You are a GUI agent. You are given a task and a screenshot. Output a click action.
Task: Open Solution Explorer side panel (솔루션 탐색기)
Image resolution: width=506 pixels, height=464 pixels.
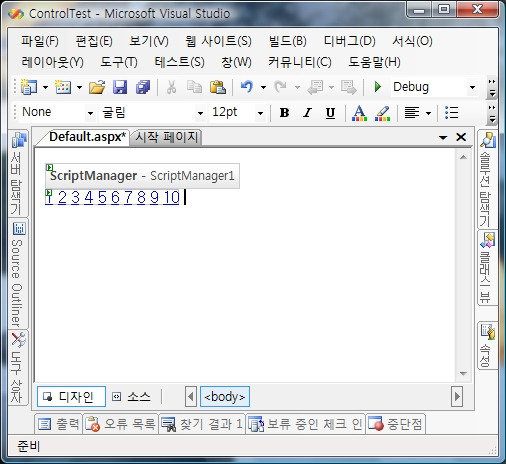coord(487,179)
